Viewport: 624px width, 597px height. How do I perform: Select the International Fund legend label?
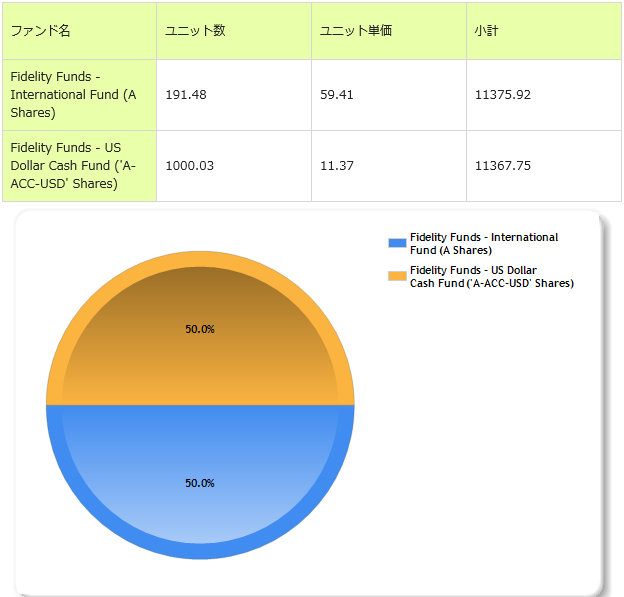click(484, 243)
